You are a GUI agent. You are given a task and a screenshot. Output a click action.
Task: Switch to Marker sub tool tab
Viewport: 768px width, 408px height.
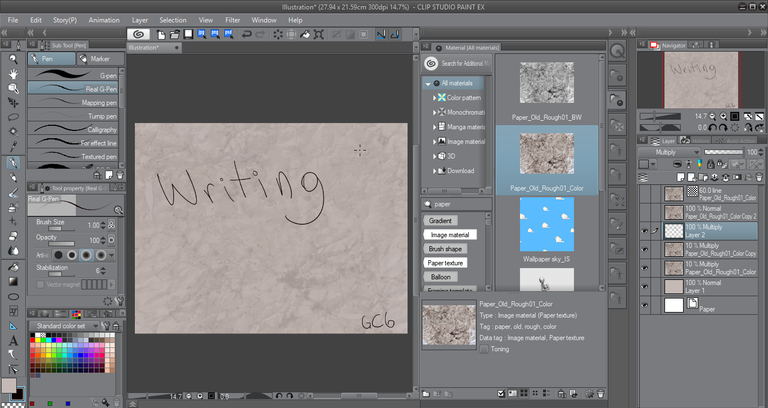pos(100,59)
